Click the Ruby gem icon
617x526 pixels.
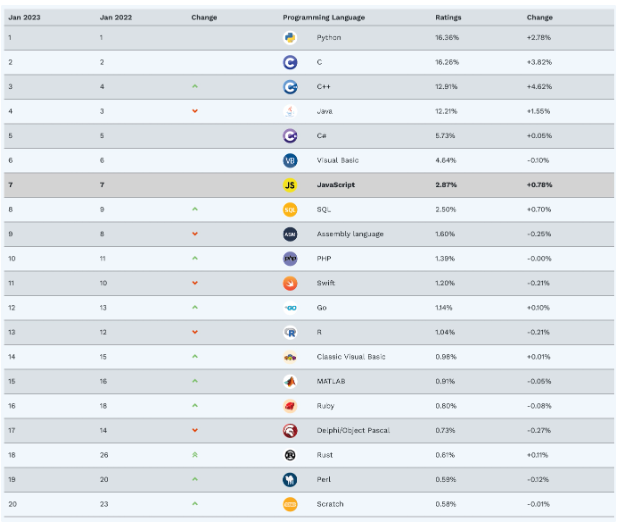click(x=290, y=406)
